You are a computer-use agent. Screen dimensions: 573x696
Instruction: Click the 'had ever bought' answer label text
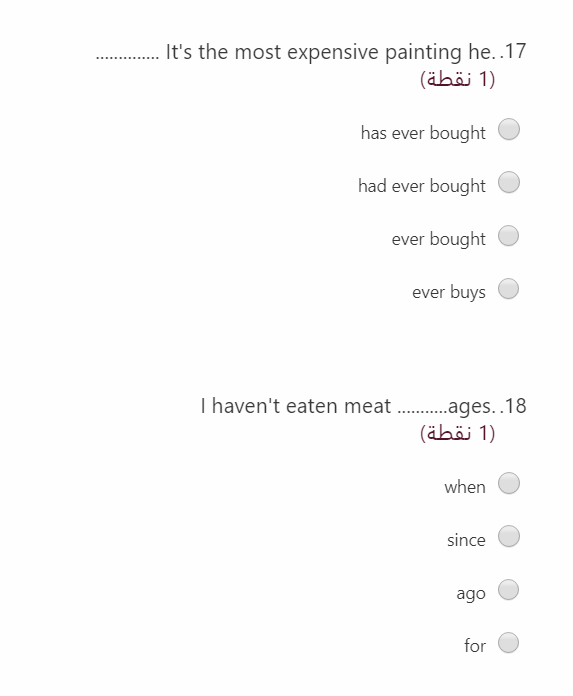422,186
